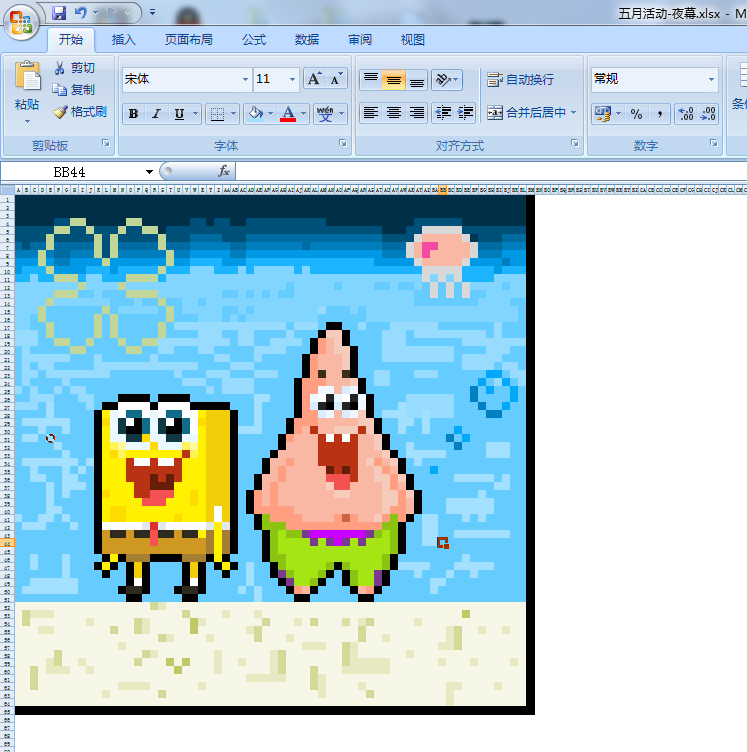
Task: Open the 视图 tab
Action: 413,40
